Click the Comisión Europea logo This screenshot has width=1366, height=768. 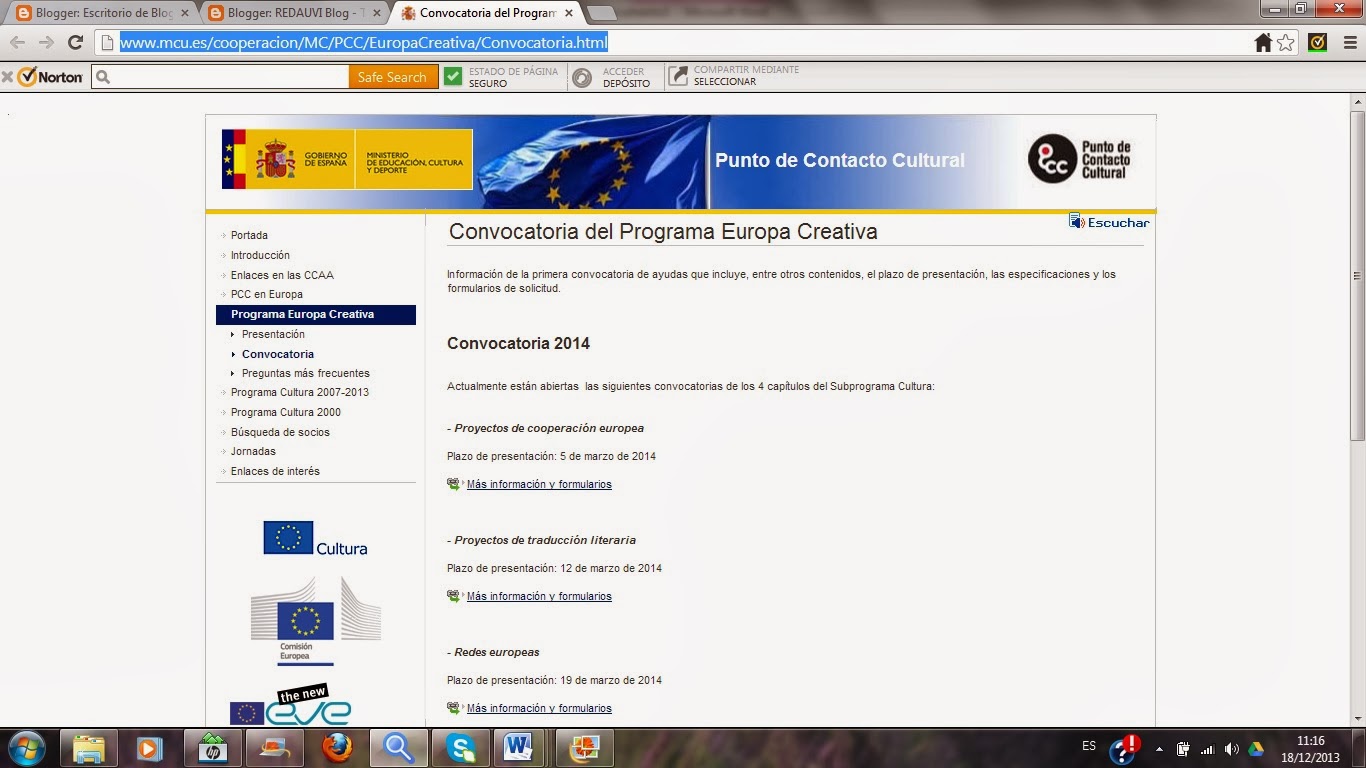(x=315, y=621)
